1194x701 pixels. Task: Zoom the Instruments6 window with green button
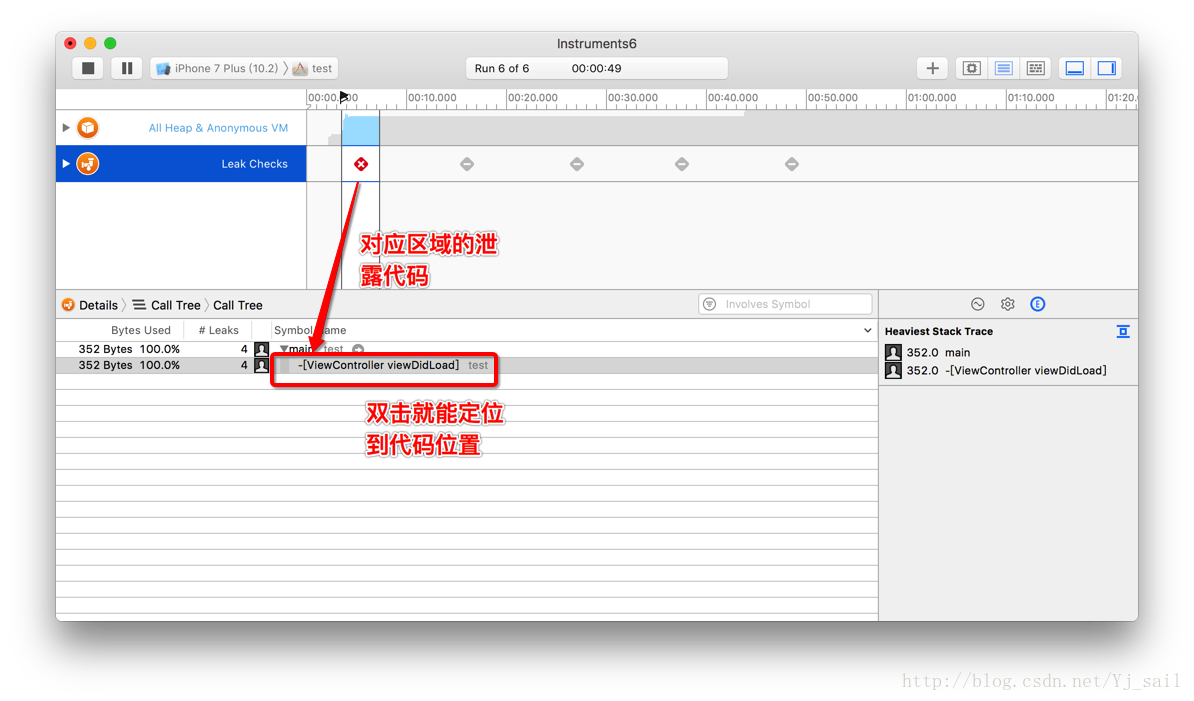(x=110, y=43)
